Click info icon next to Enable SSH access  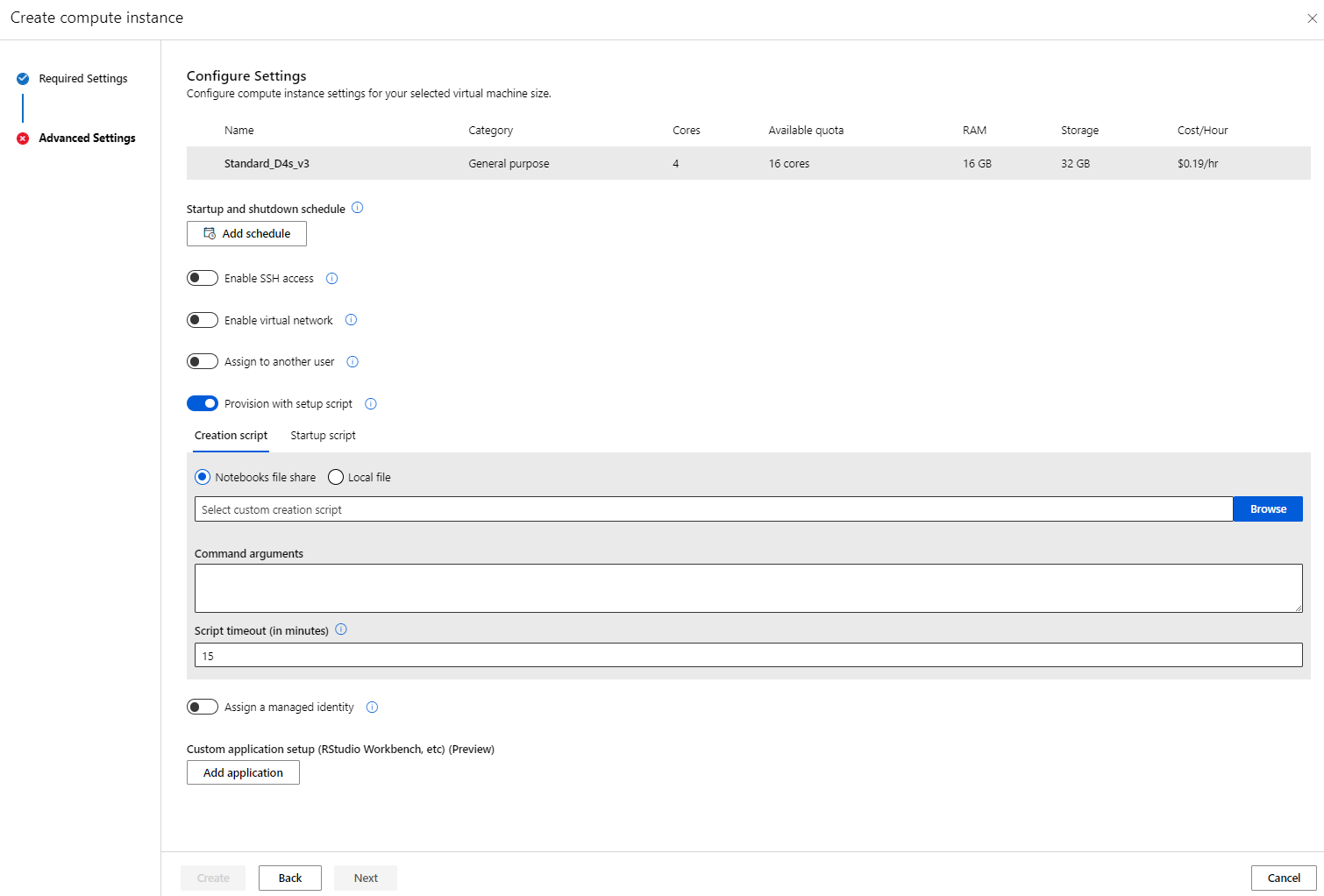pyautogui.click(x=331, y=279)
